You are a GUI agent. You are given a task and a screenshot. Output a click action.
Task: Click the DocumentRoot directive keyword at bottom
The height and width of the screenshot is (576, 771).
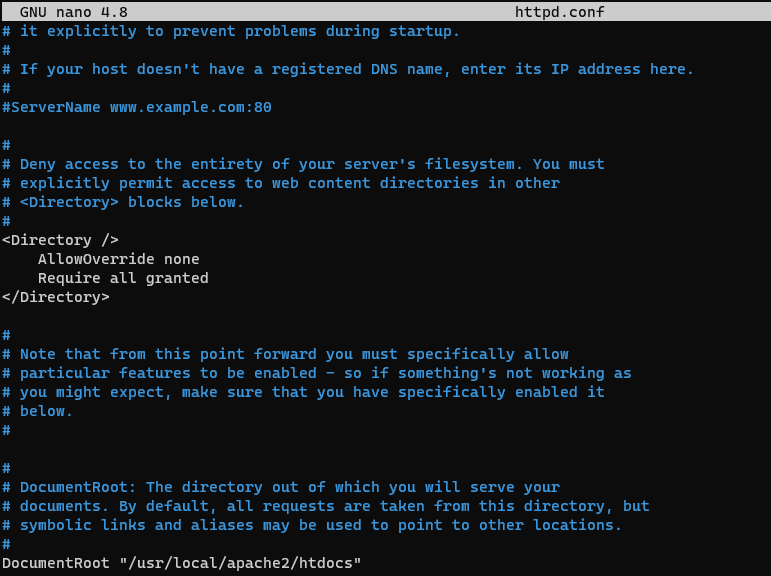56,563
